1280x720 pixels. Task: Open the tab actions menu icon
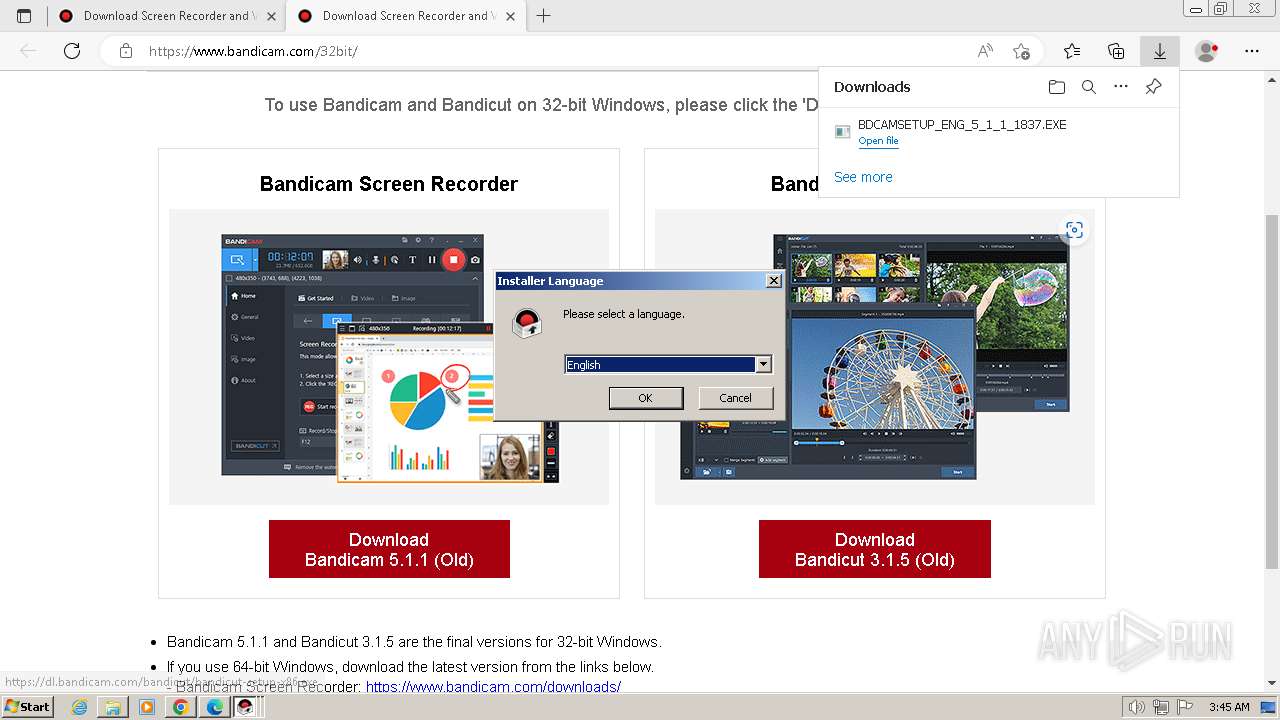tap(24, 16)
